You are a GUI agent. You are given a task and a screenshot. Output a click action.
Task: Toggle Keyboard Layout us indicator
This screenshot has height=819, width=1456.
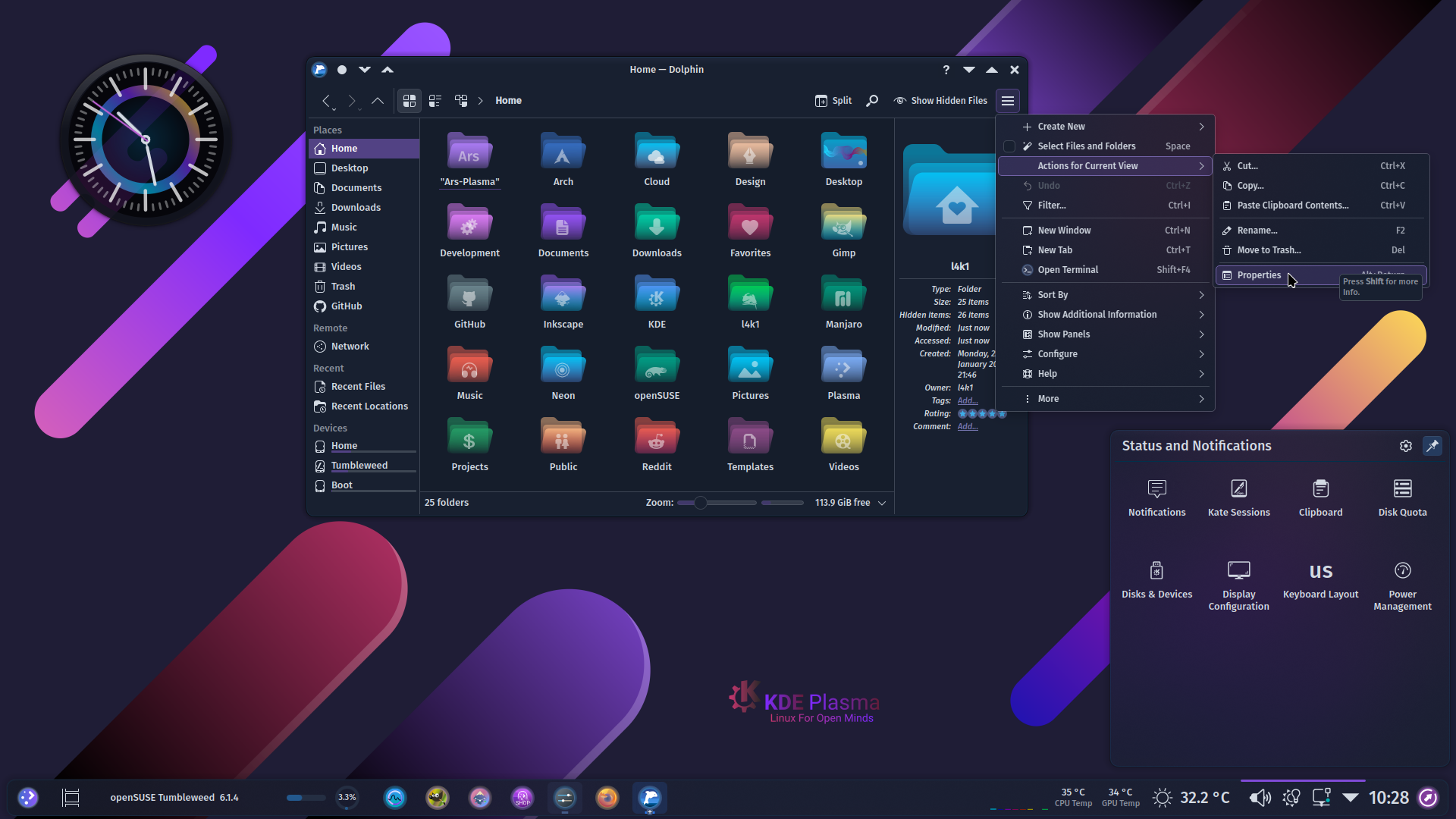click(1321, 580)
